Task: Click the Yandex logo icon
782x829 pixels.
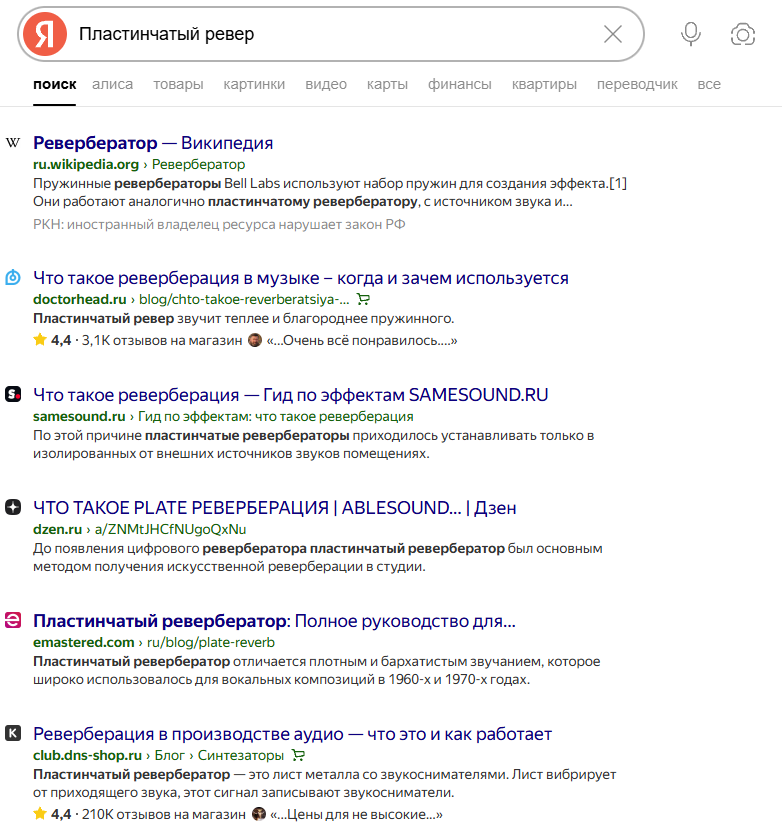Action: click(45, 34)
